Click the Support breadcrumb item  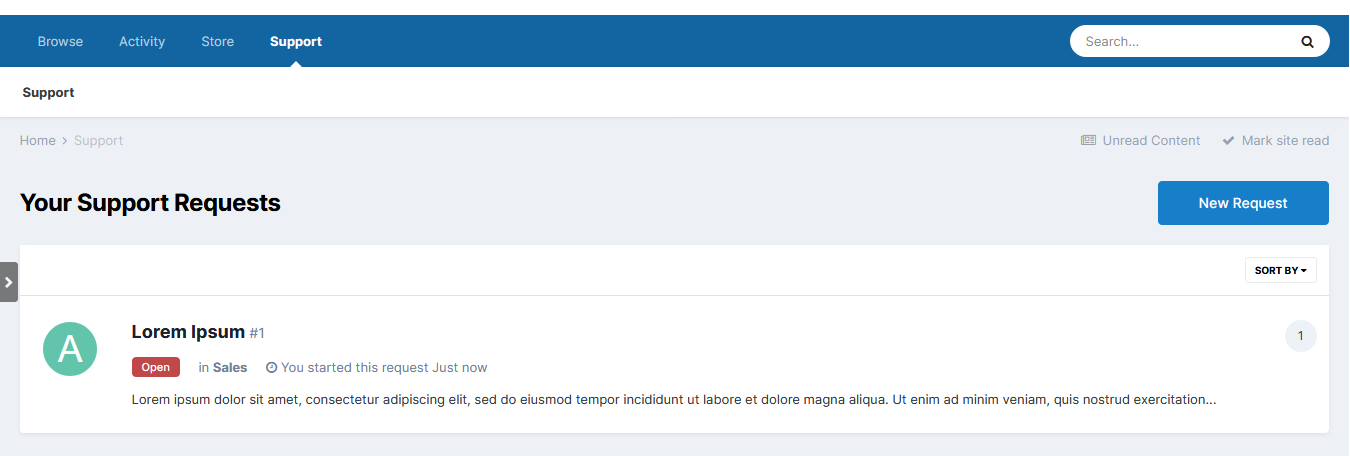(98, 141)
